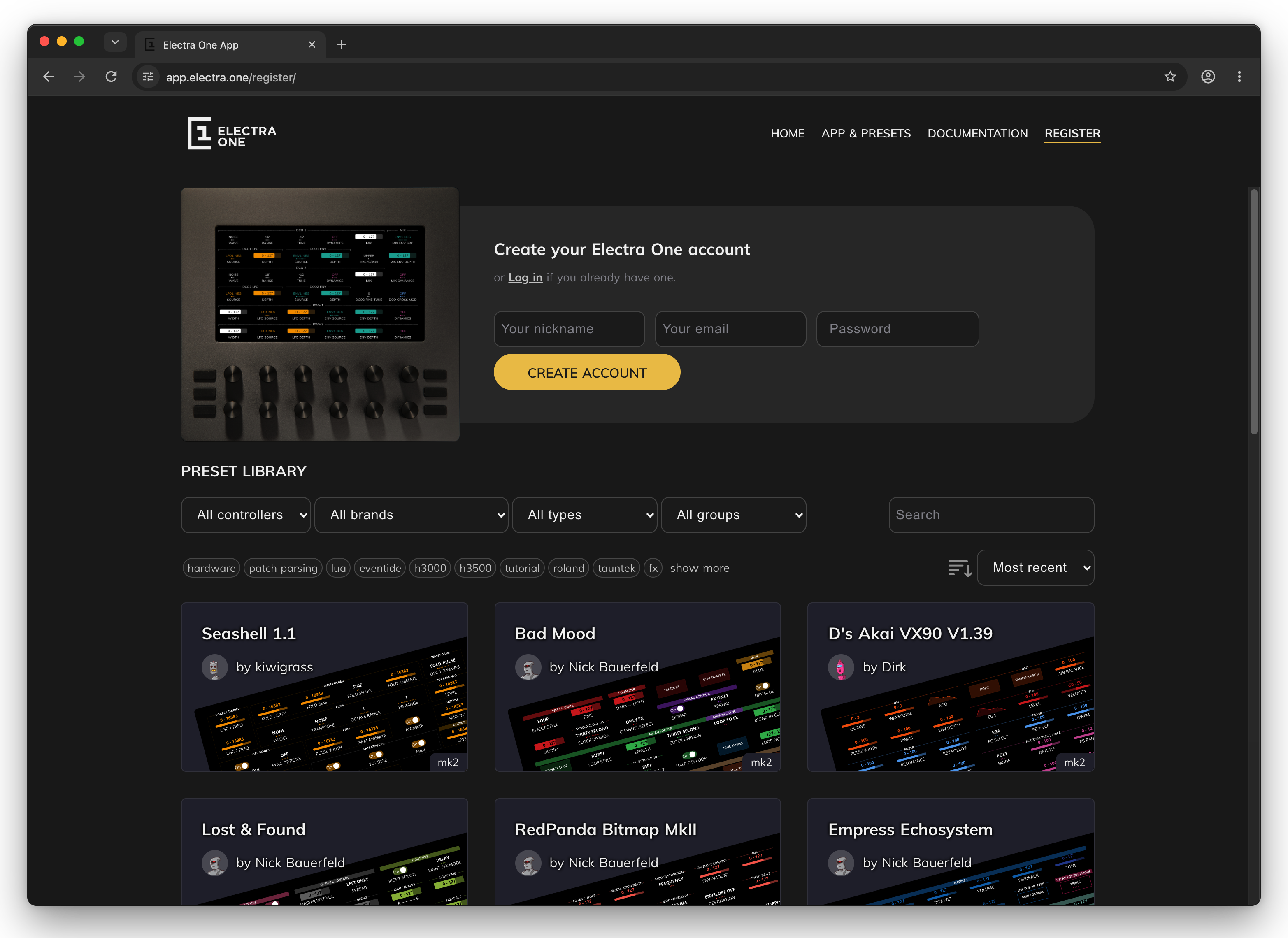
Task: Open the All groups dropdown
Action: click(733, 515)
